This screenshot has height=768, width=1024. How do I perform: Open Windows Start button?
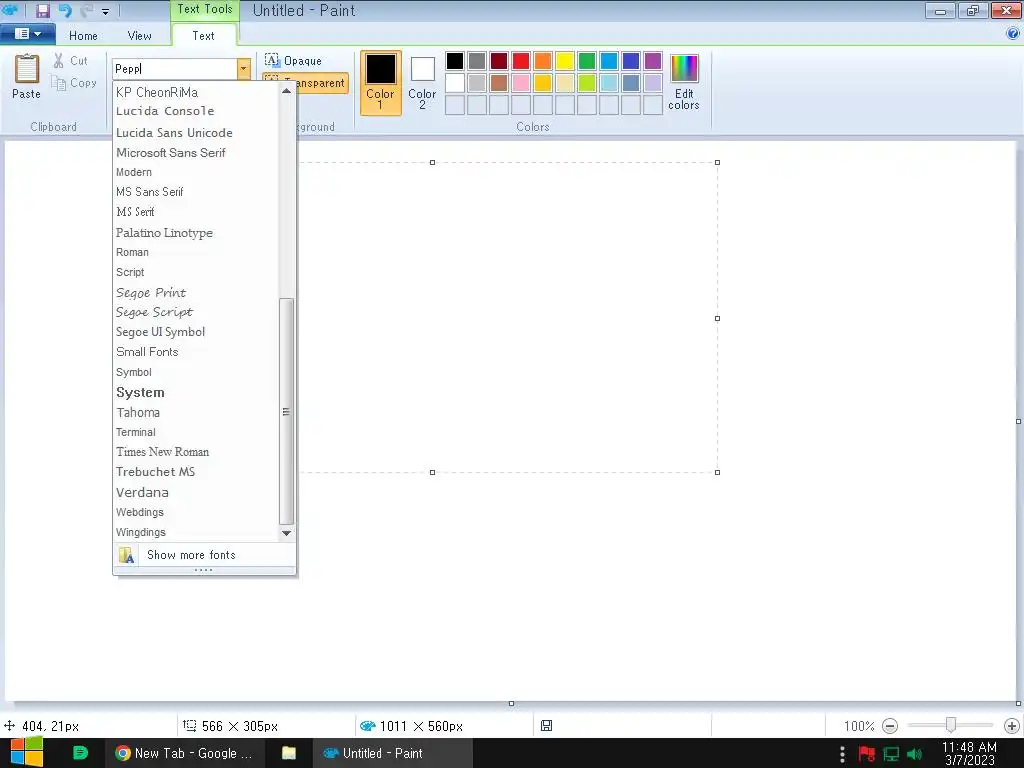[x=27, y=752]
